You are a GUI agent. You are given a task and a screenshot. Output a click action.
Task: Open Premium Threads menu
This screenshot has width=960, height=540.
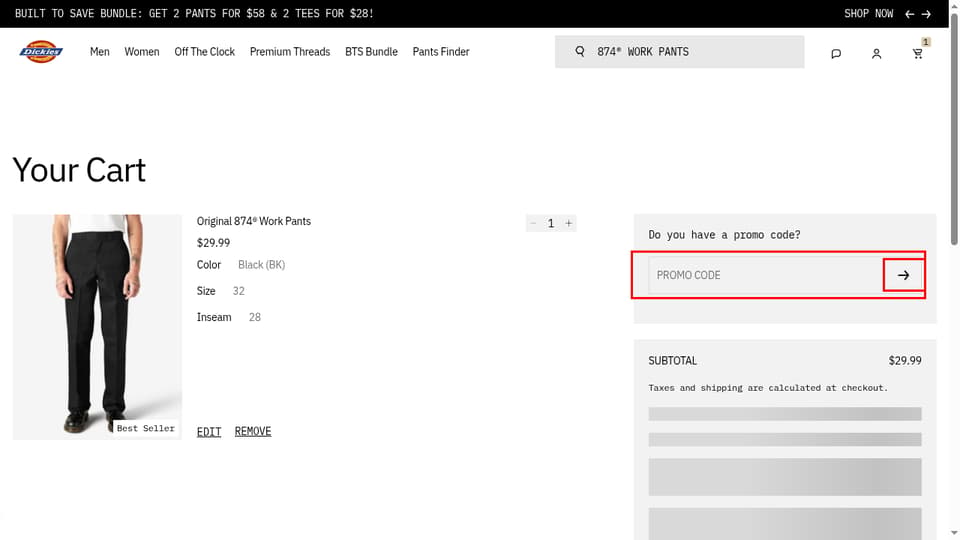coord(290,52)
